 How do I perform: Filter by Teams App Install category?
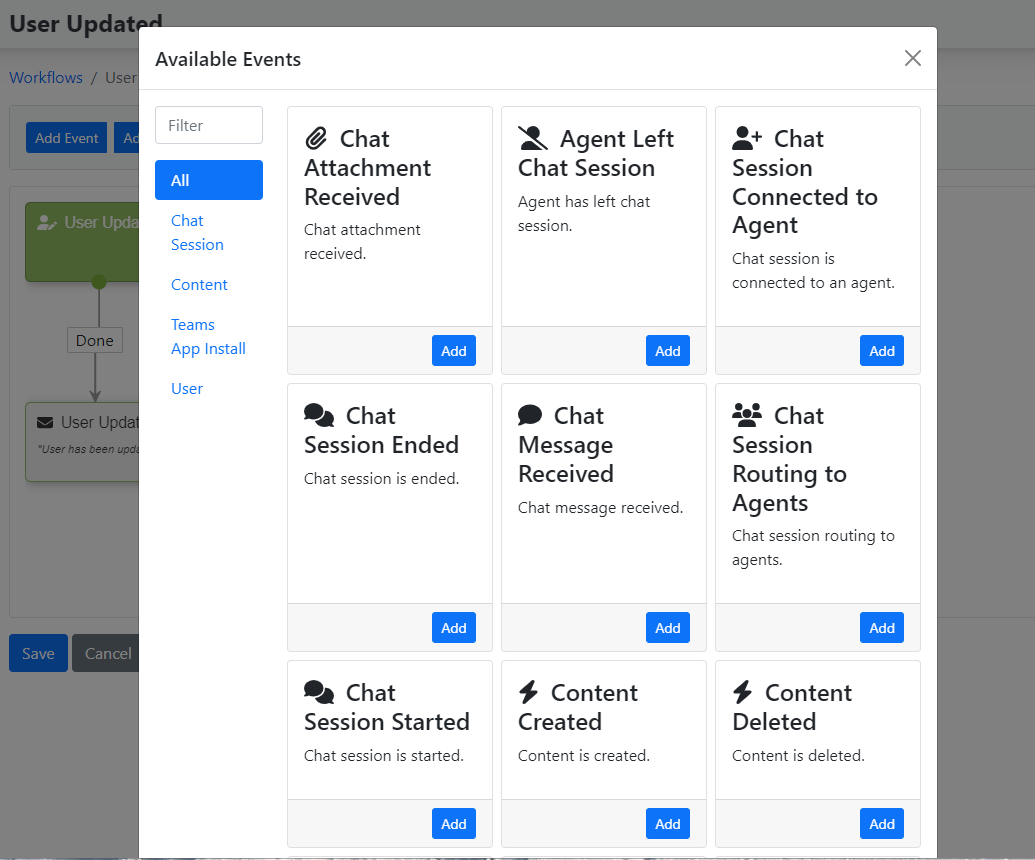click(209, 337)
